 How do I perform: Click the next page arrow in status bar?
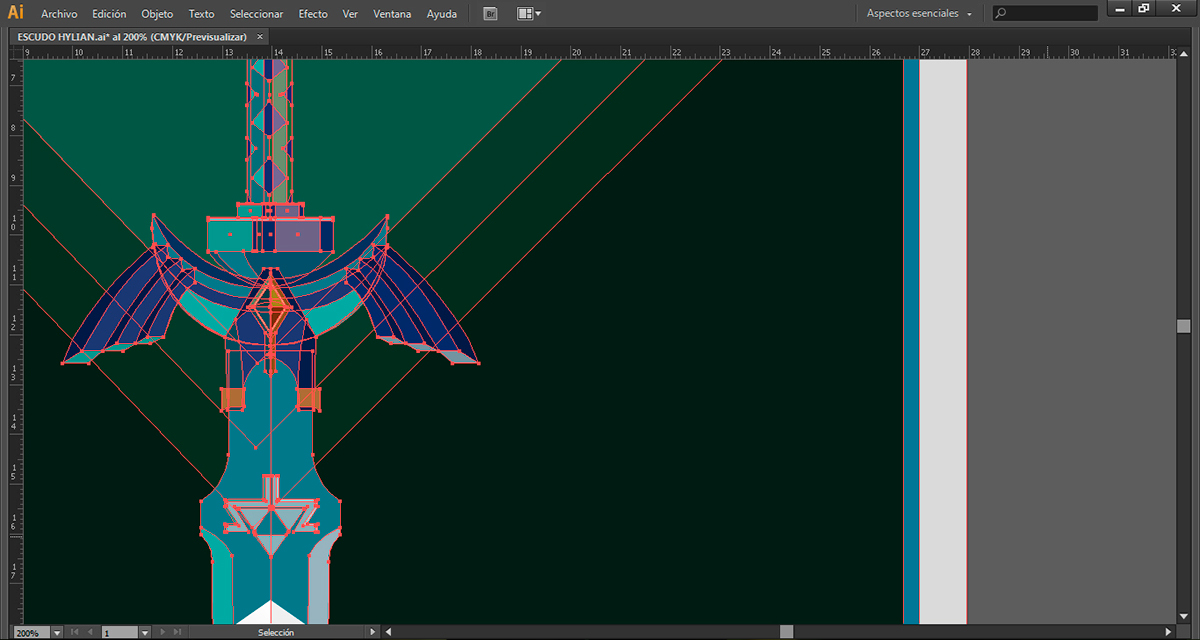click(x=162, y=631)
